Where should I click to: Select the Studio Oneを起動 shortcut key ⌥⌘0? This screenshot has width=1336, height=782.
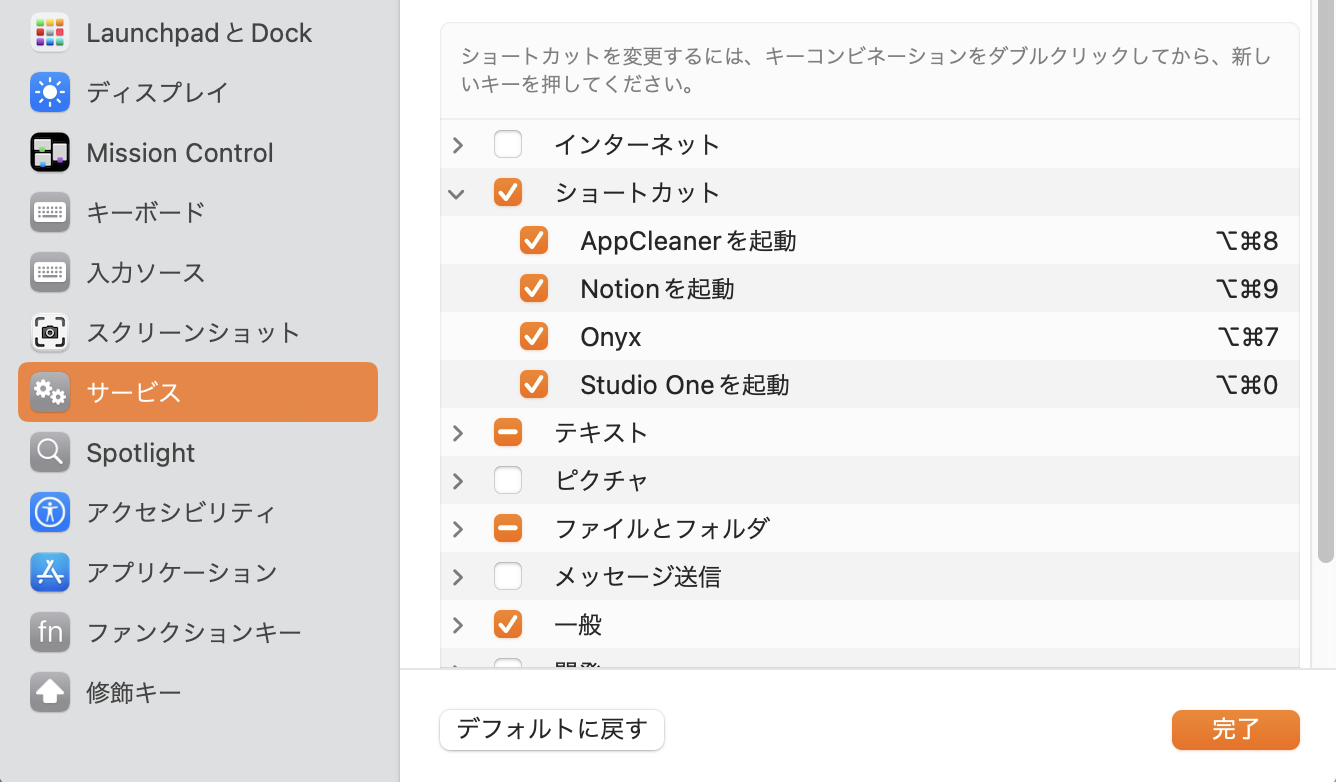(x=1246, y=385)
